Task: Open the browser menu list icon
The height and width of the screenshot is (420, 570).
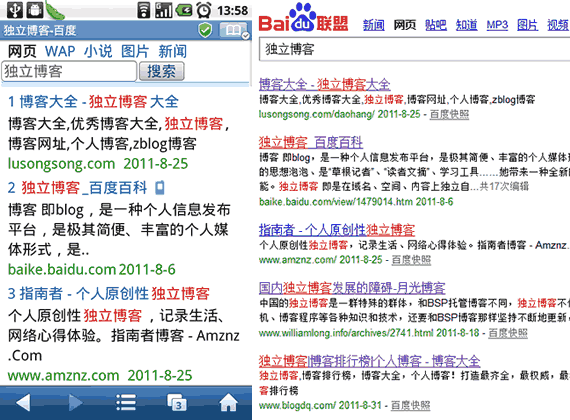Action: (126, 403)
